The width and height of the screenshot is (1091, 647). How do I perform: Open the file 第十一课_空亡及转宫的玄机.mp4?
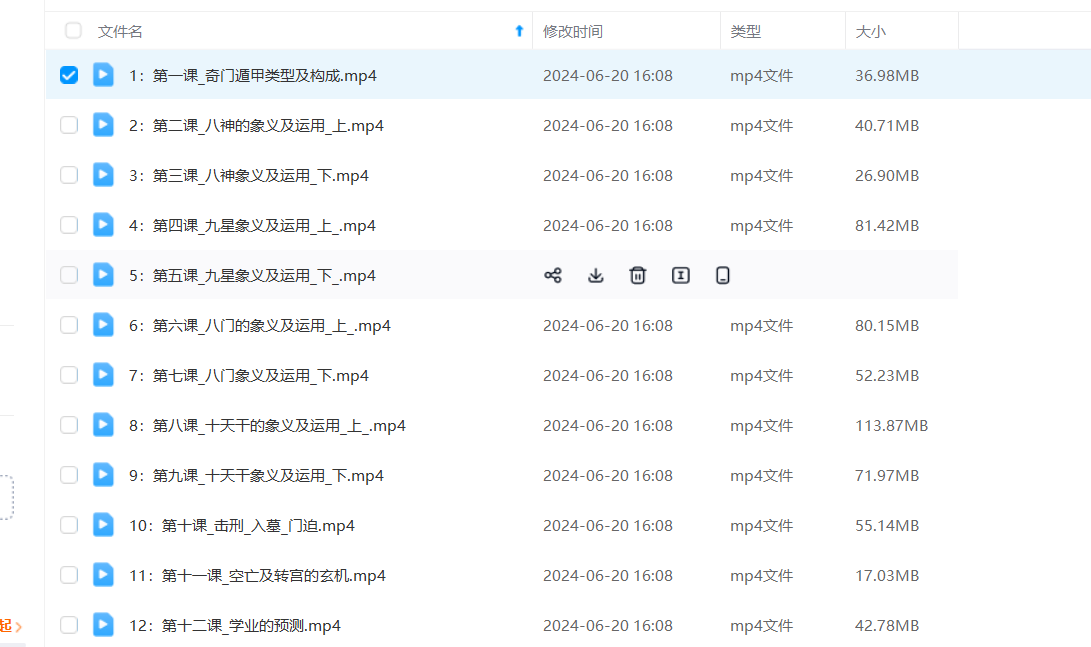pos(257,575)
